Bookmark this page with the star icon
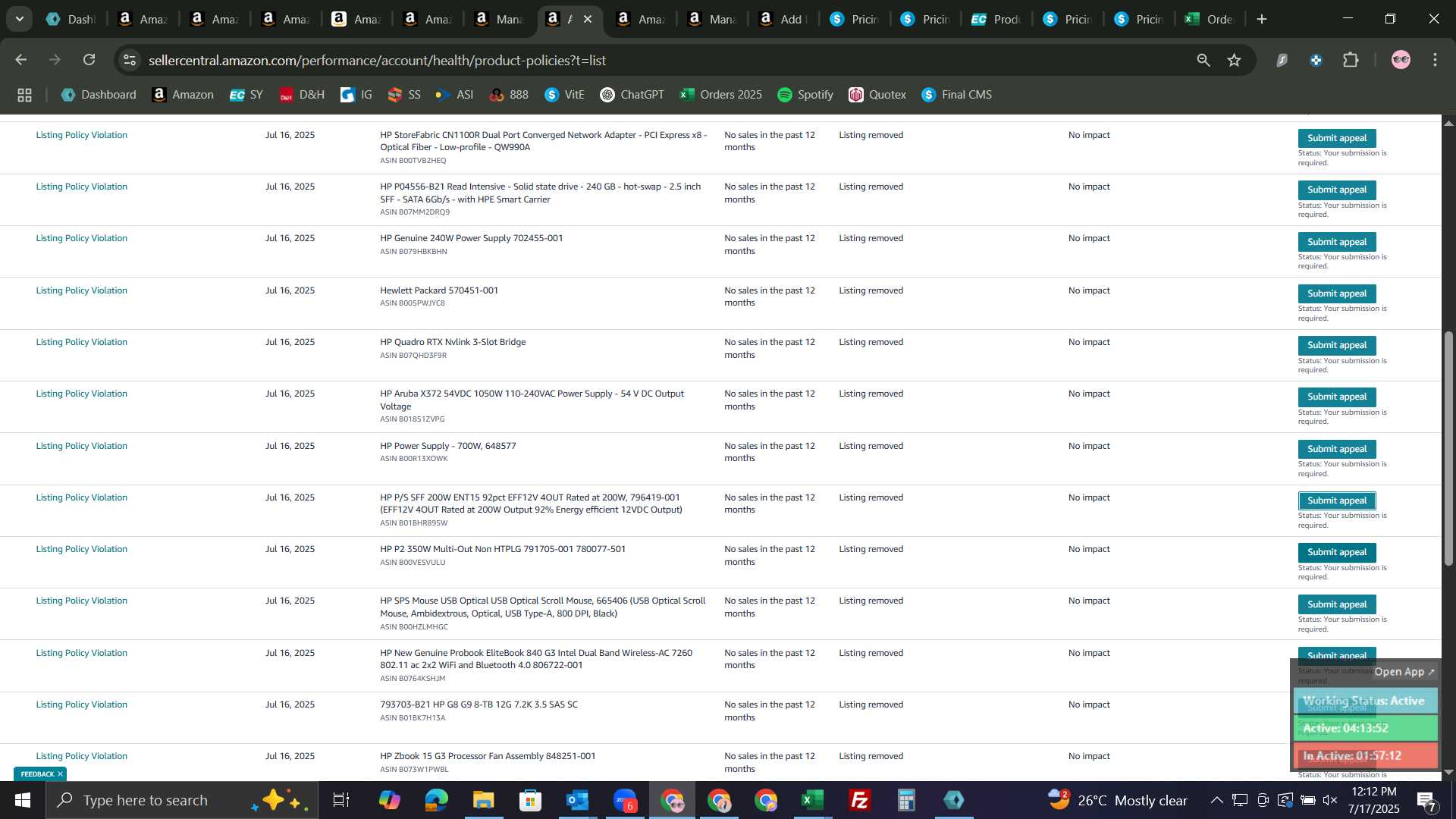This screenshot has width=1456, height=819. tap(1235, 60)
